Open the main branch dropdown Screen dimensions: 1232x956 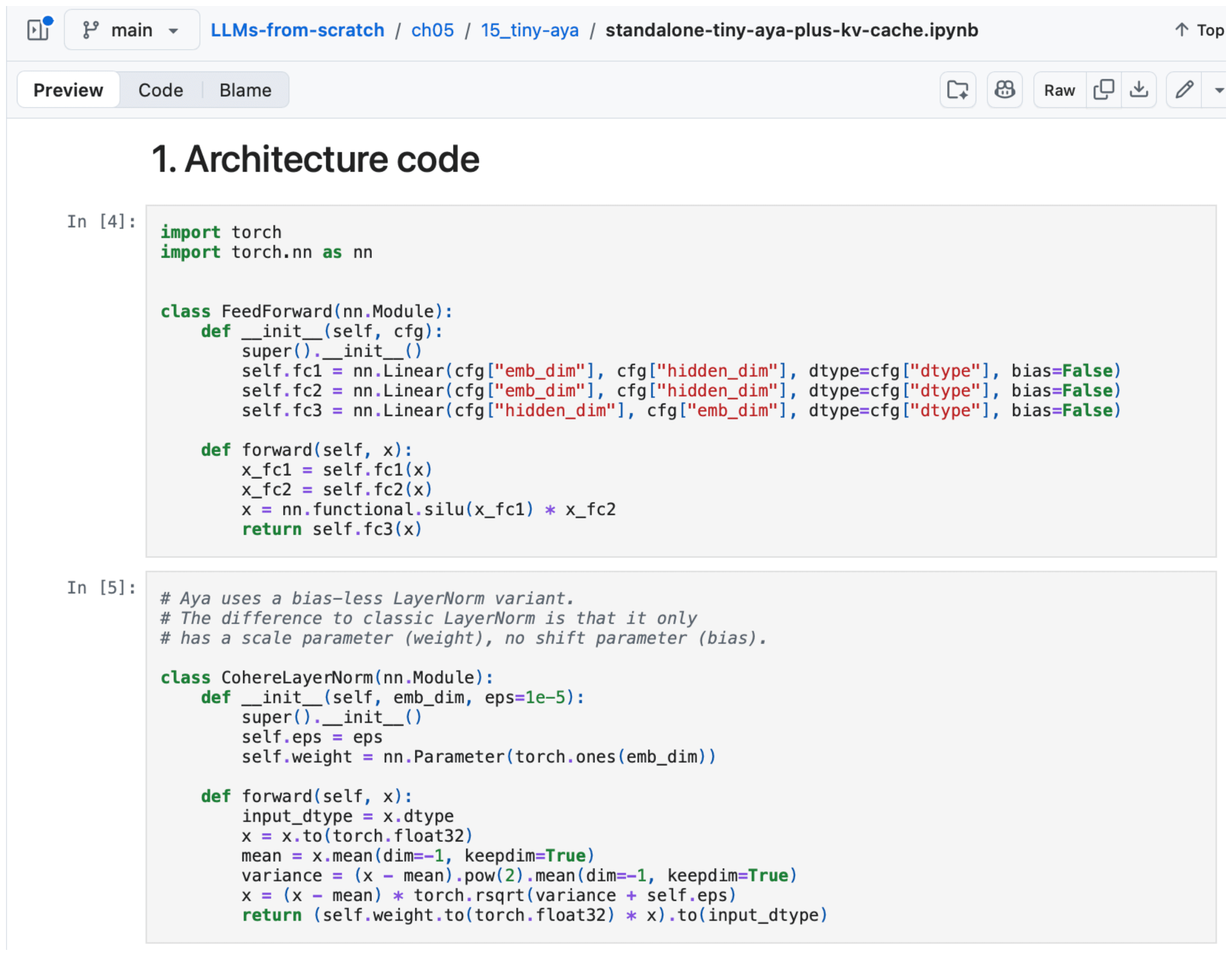point(132,30)
